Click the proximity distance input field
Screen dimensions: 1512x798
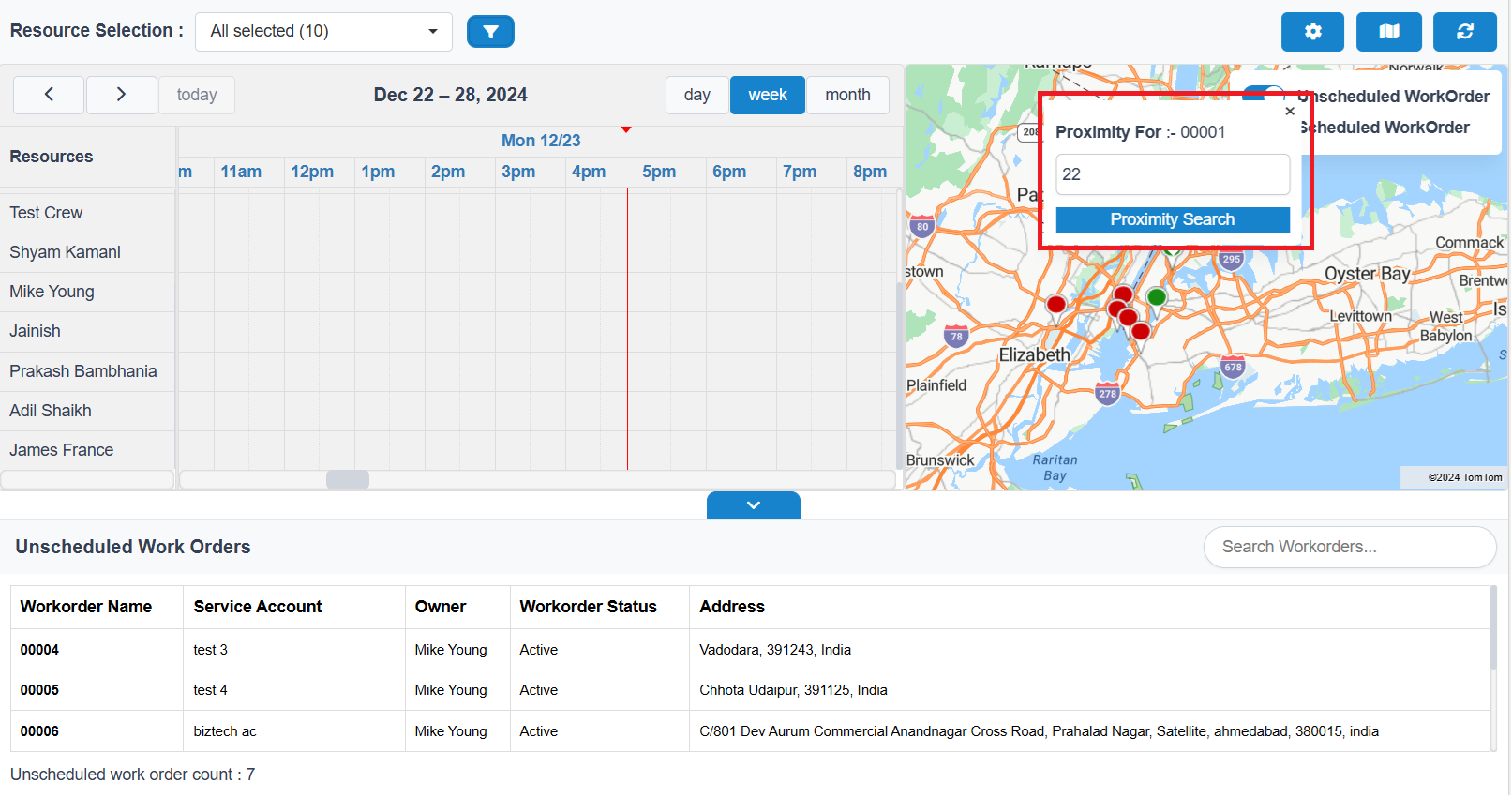click(1173, 174)
